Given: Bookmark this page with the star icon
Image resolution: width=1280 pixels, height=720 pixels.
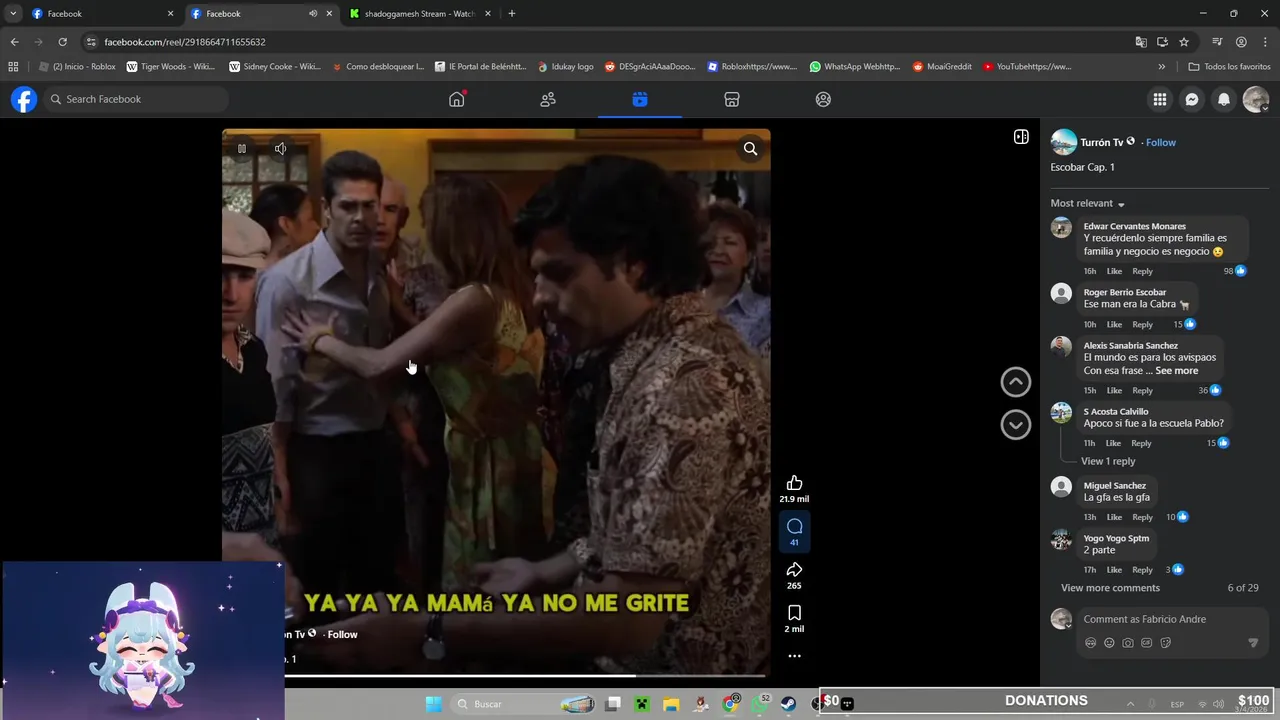Looking at the screenshot, I should click(1184, 42).
